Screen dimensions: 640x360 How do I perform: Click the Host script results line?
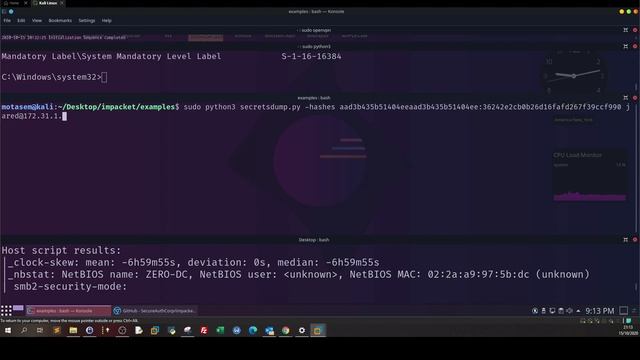pos(61,250)
